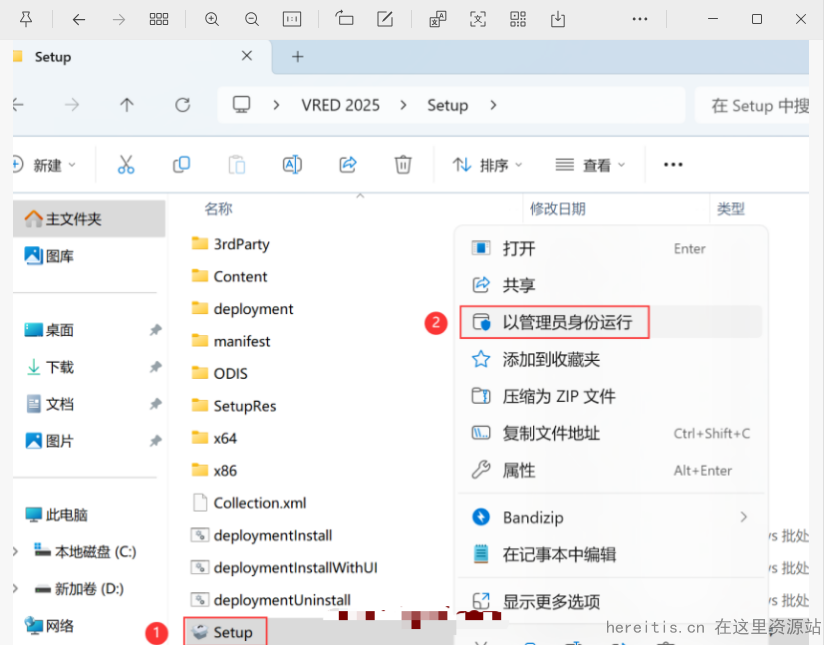824x645 pixels.
Task: Choose Add to Favorites (添加到收藏夹)
Action: 611,359
